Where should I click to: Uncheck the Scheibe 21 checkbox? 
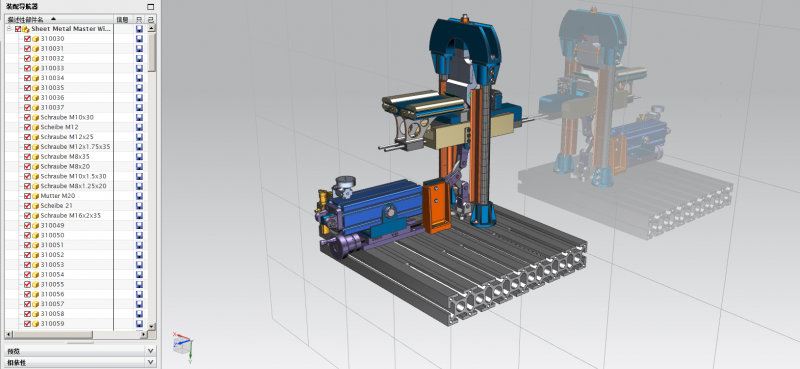click(28, 206)
